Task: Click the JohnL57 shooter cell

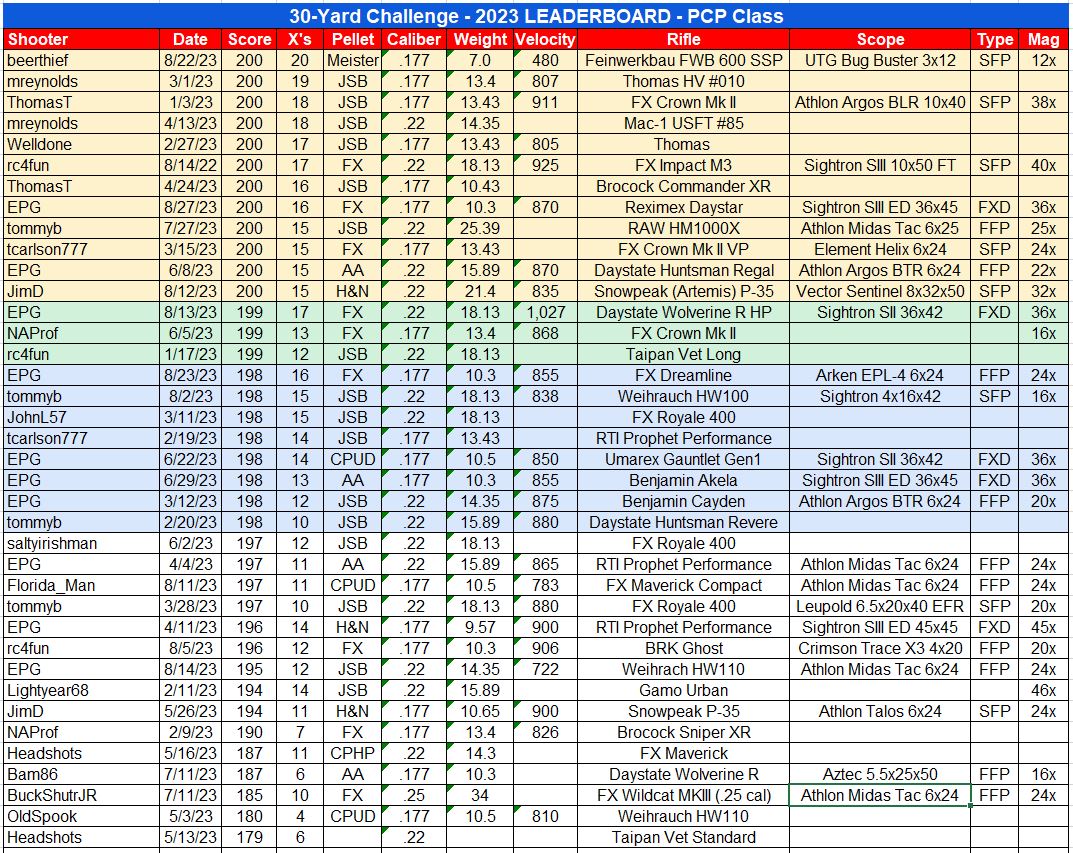Action: coord(81,417)
